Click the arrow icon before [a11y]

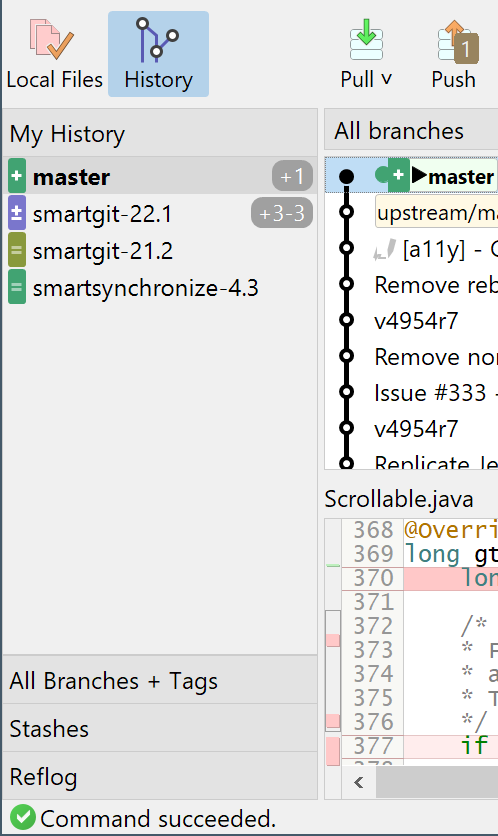(384, 249)
